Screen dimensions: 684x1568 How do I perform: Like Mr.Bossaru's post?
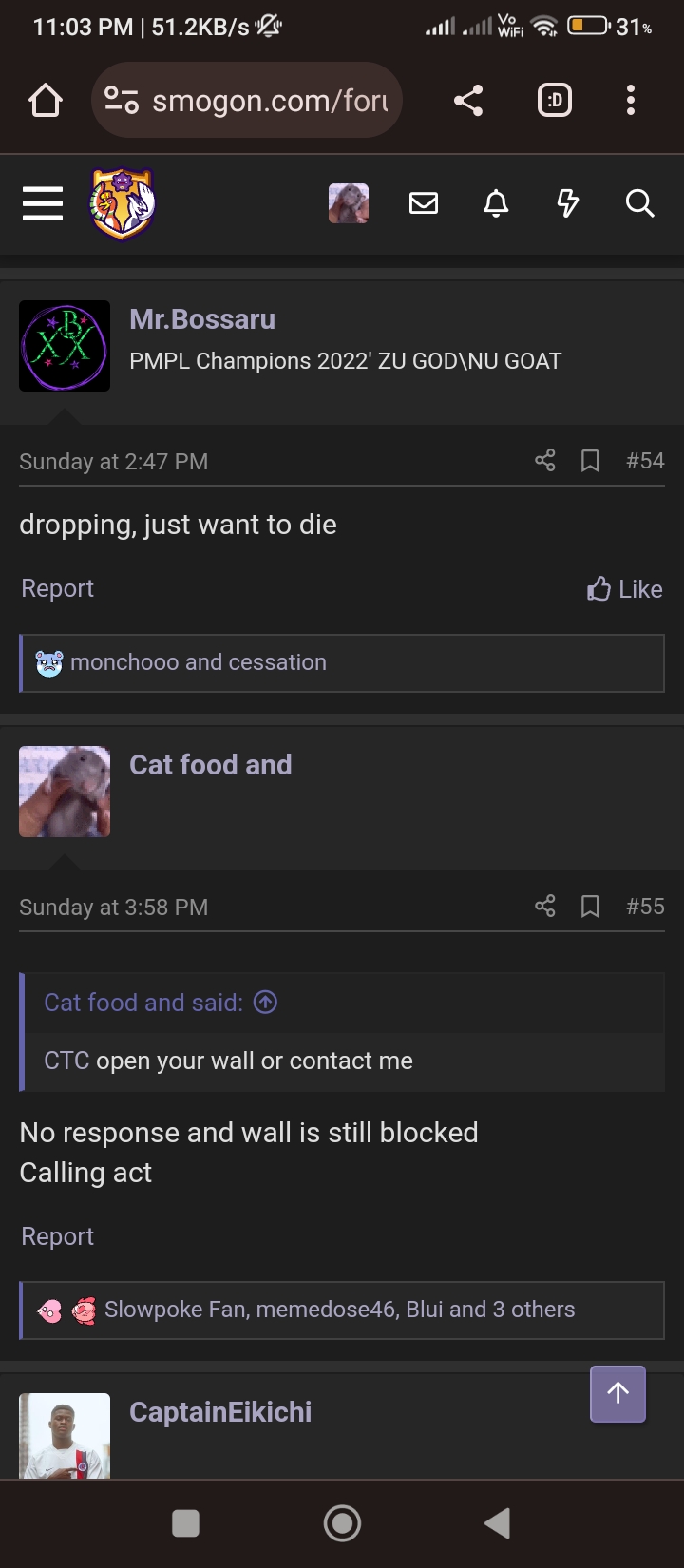click(625, 589)
